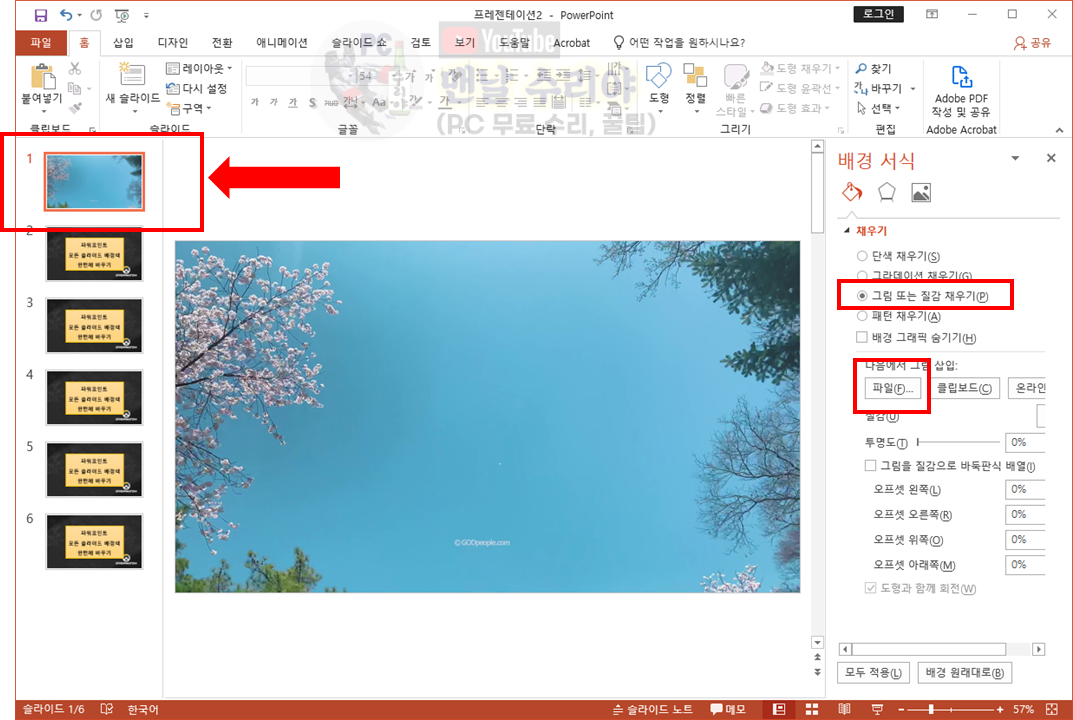Switch to the 디자인 tab
Viewport: 1073px width, 720px height.
[x=172, y=42]
